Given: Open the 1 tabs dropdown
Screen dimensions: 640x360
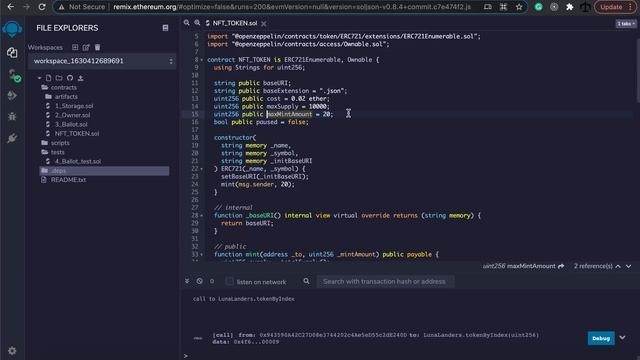Looking at the screenshot, I should point(626,24).
